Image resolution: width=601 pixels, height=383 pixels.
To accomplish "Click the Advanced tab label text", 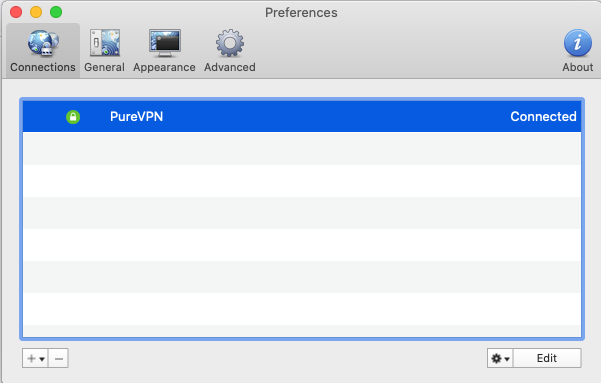I will pos(230,67).
